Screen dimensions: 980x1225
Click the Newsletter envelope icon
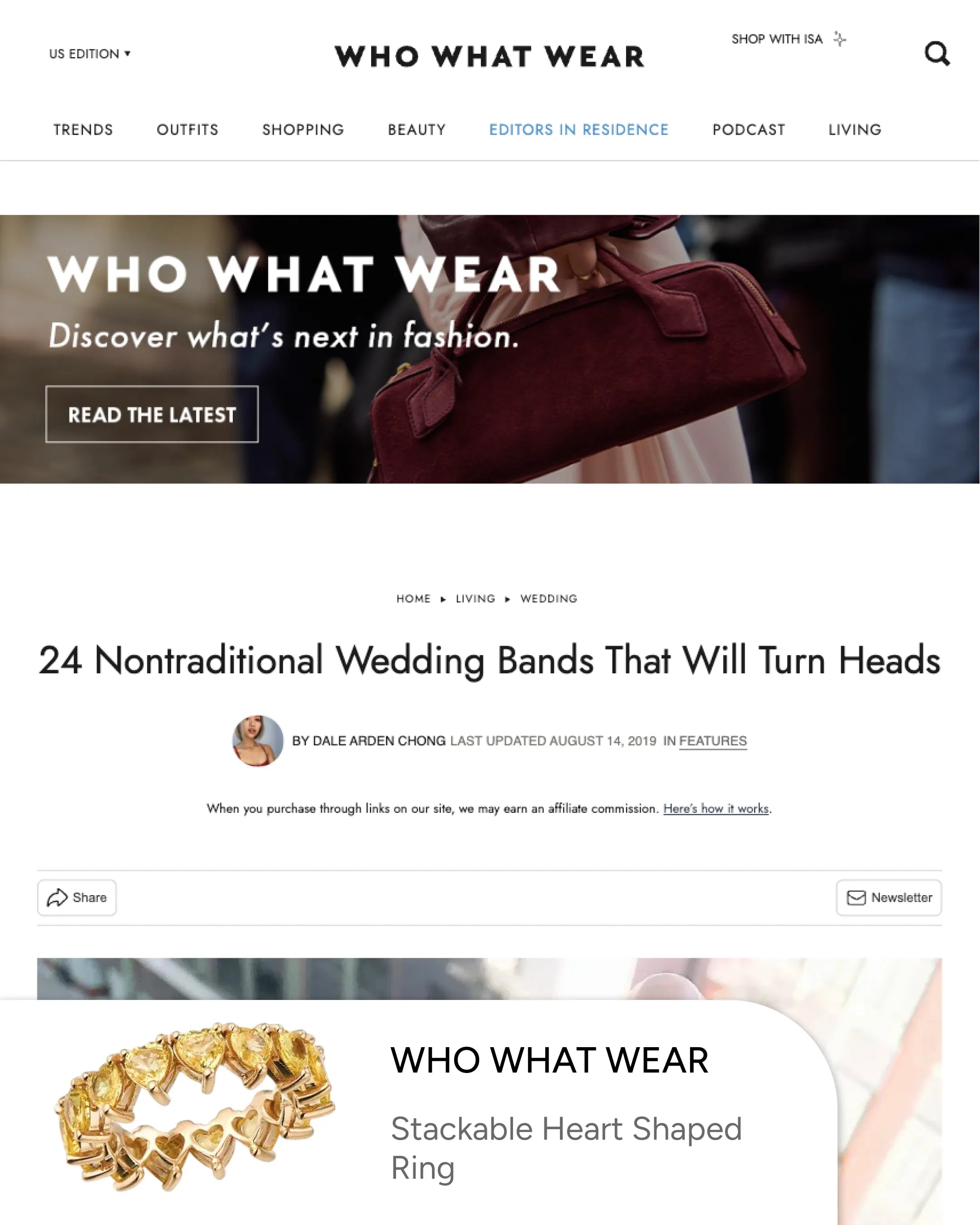pos(856,898)
